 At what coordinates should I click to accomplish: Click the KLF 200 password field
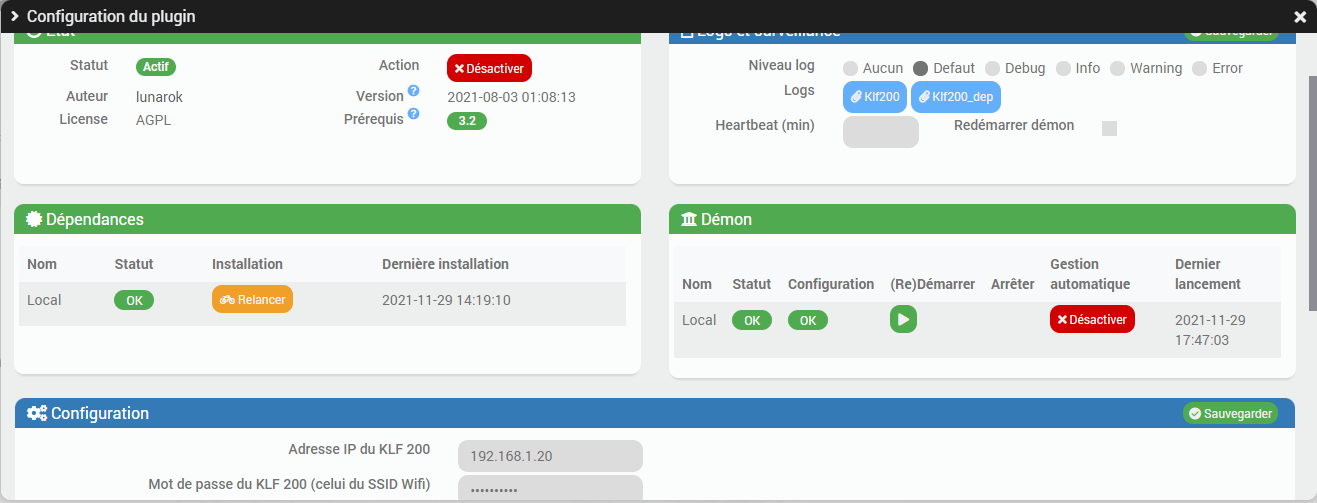click(x=550, y=489)
